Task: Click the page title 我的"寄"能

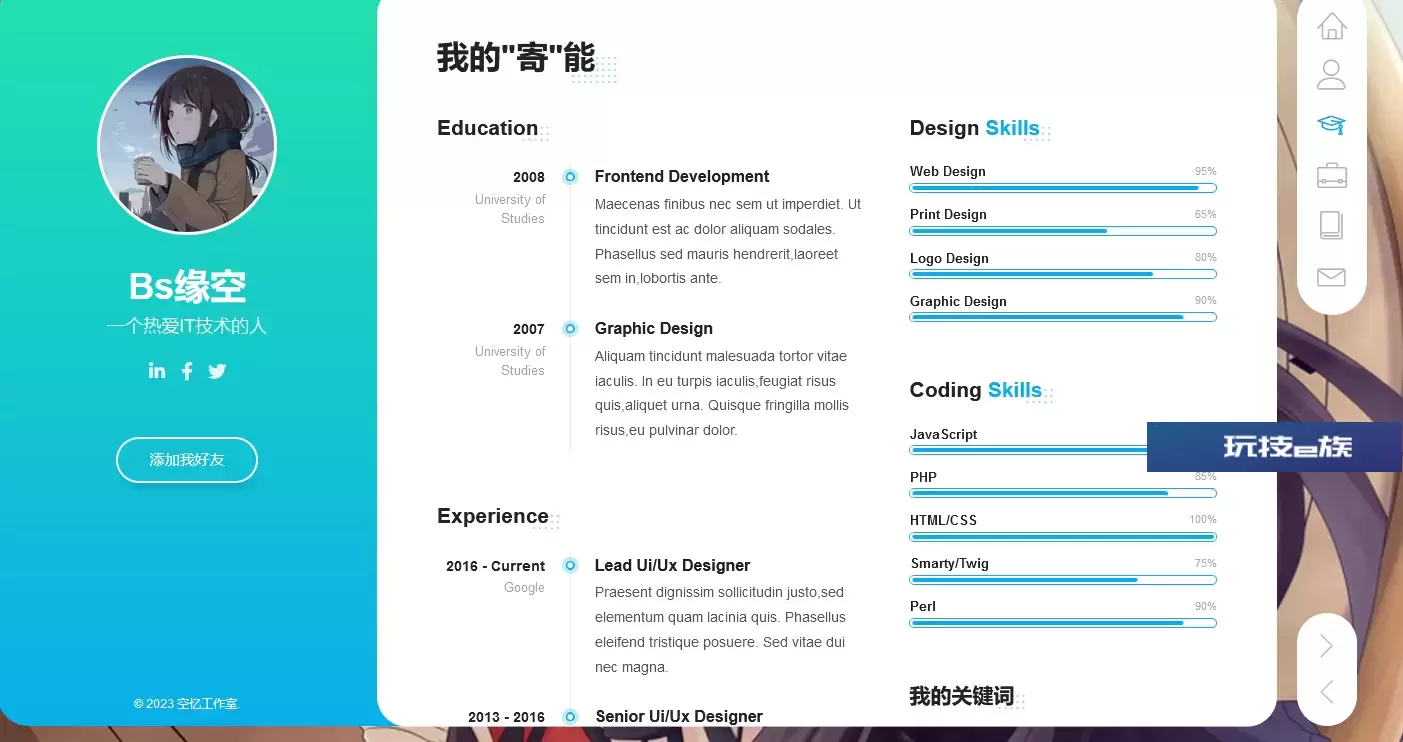Action: pos(516,58)
